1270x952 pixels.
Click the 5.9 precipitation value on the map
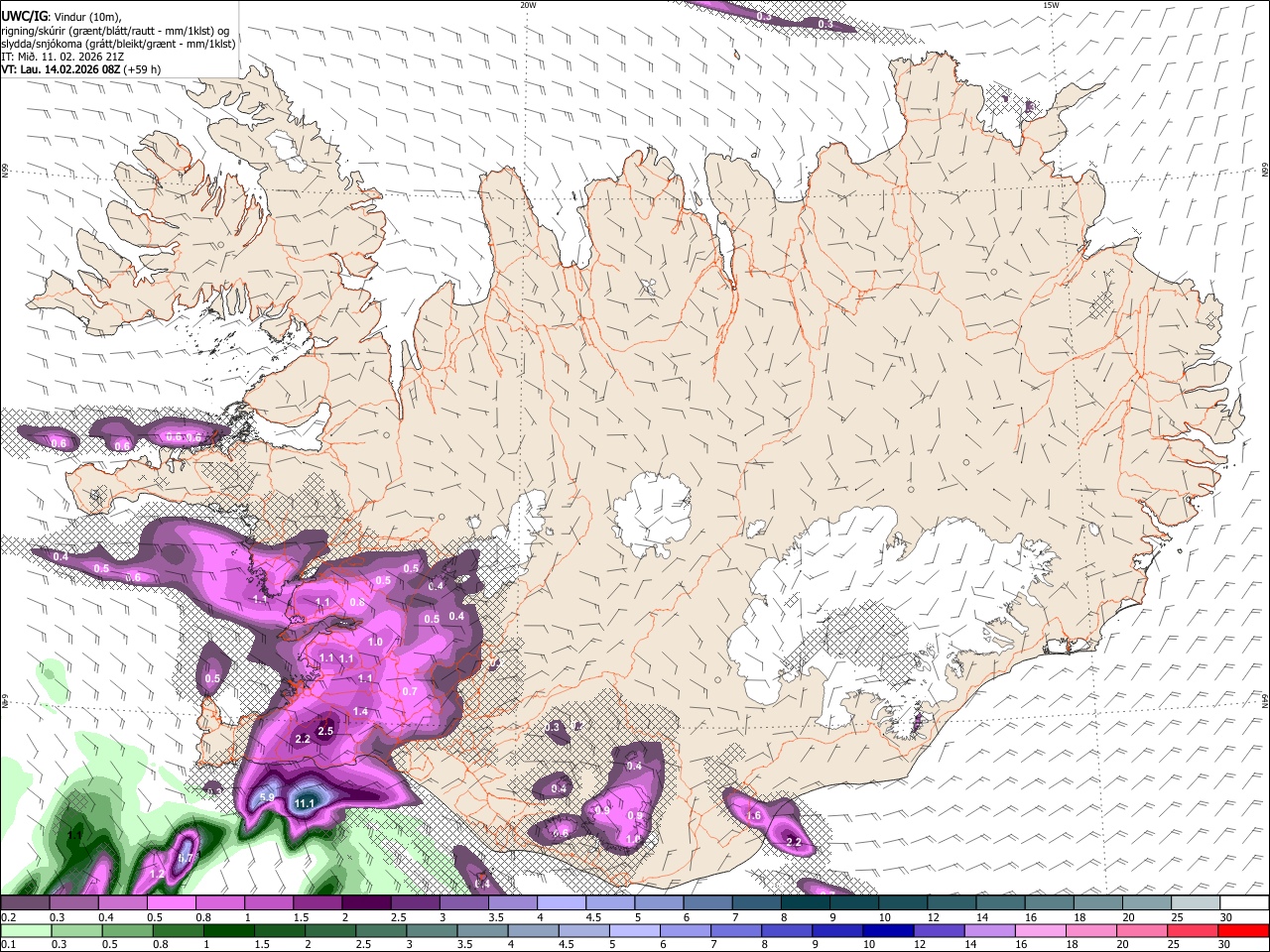coord(266,797)
